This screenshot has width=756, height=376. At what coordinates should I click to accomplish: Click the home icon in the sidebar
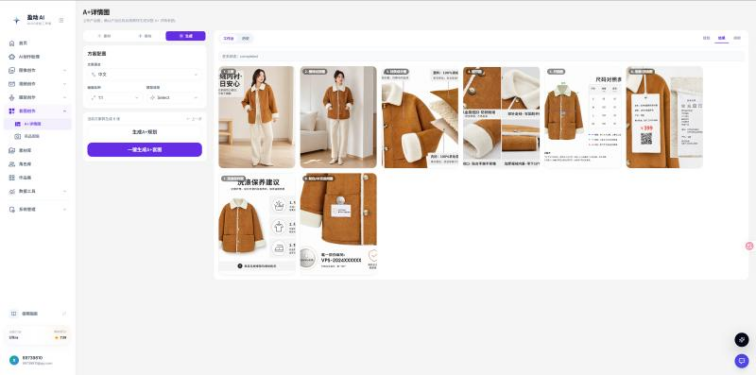click(x=12, y=43)
